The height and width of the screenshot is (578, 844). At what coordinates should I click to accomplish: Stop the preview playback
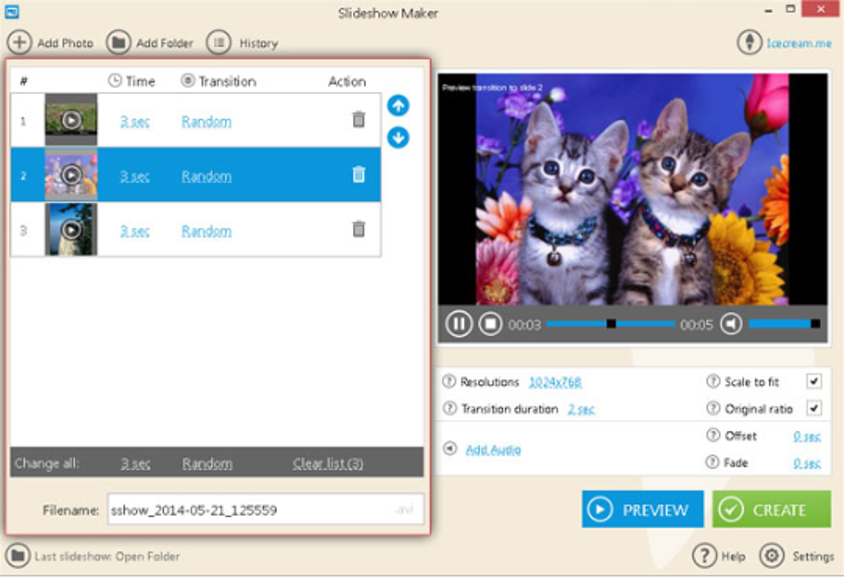pyautogui.click(x=490, y=324)
